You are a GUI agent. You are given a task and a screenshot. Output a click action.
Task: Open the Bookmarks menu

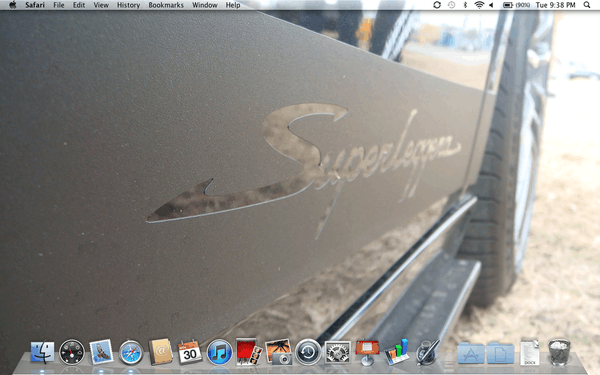pos(166,5)
